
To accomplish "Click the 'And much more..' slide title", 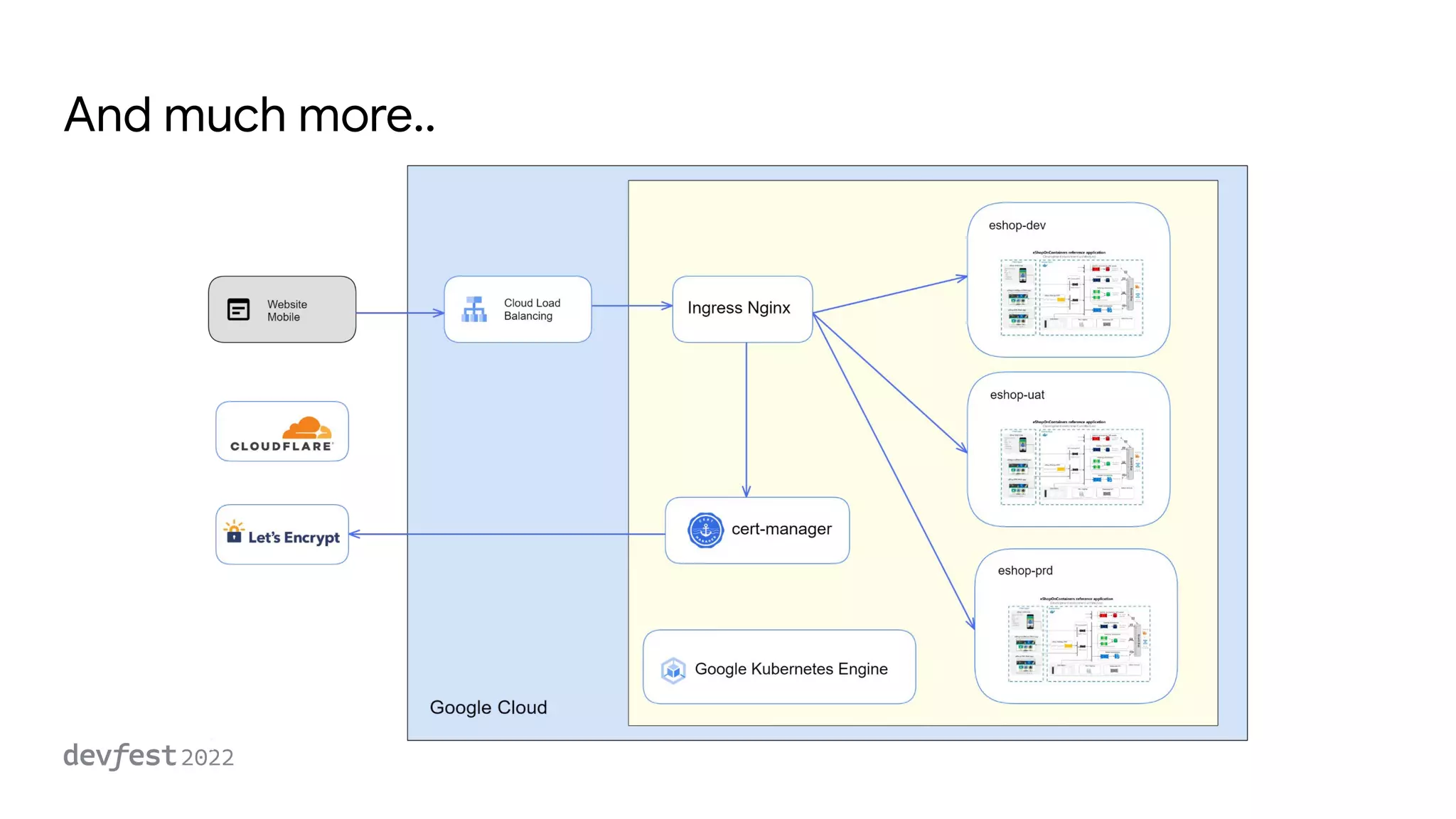I will [x=249, y=115].
